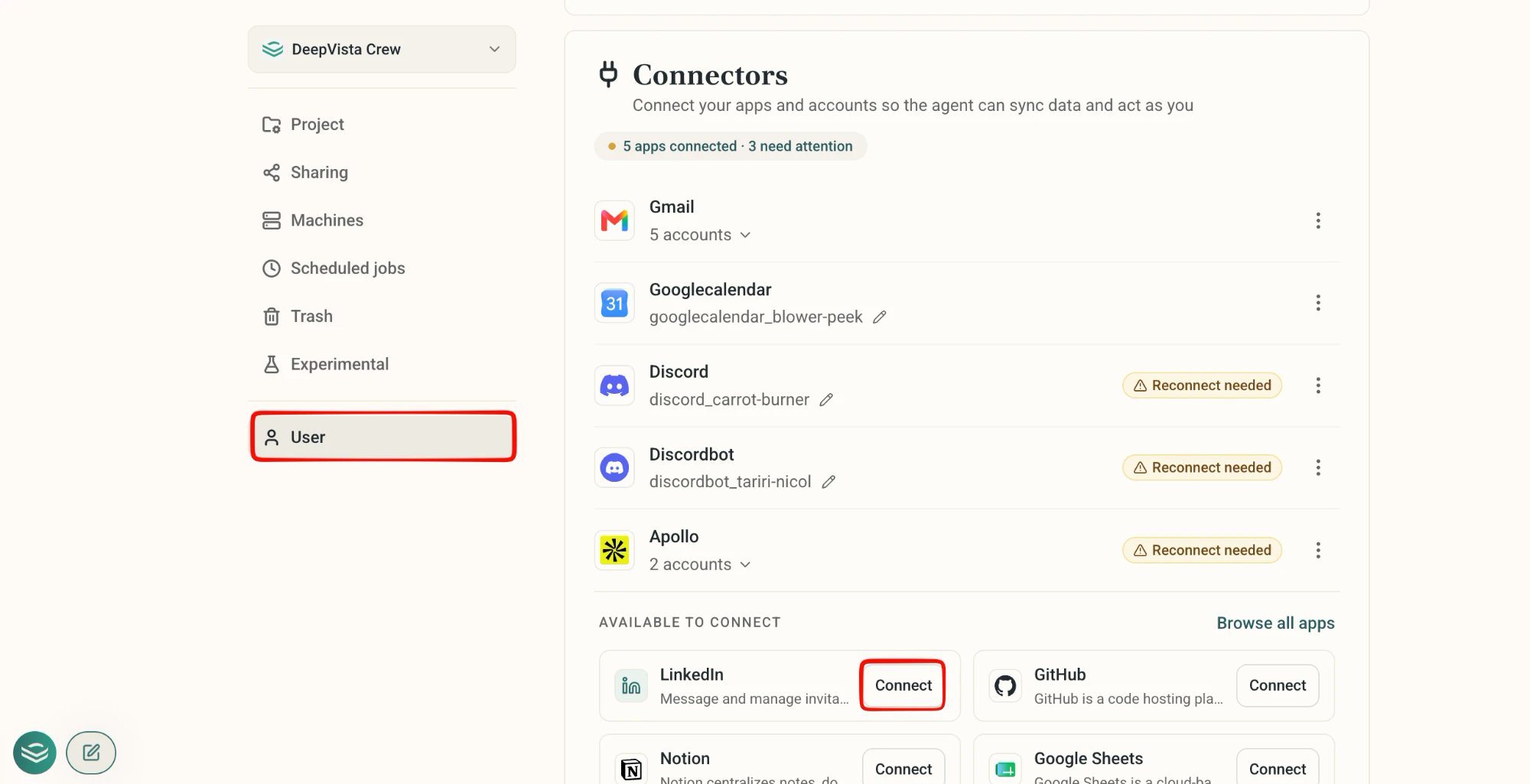
Task: Click the Discord app icon
Action: 614,385
